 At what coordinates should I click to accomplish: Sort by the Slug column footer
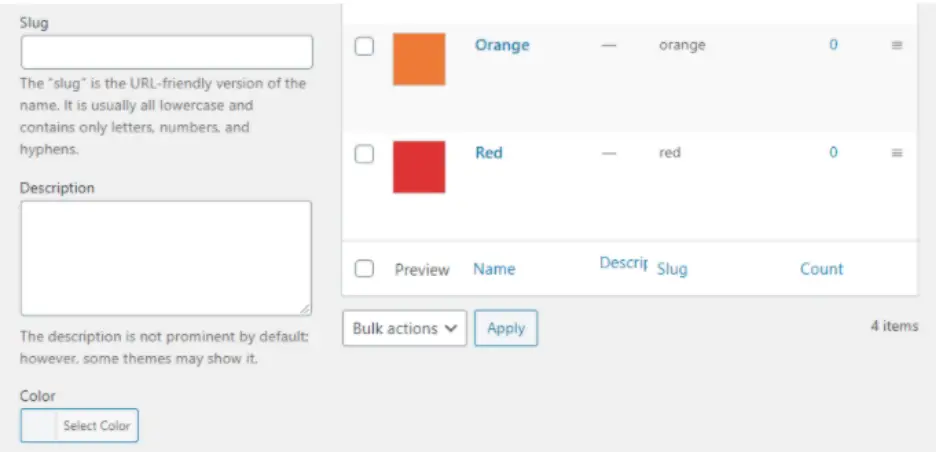pyautogui.click(x=672, y=269)
